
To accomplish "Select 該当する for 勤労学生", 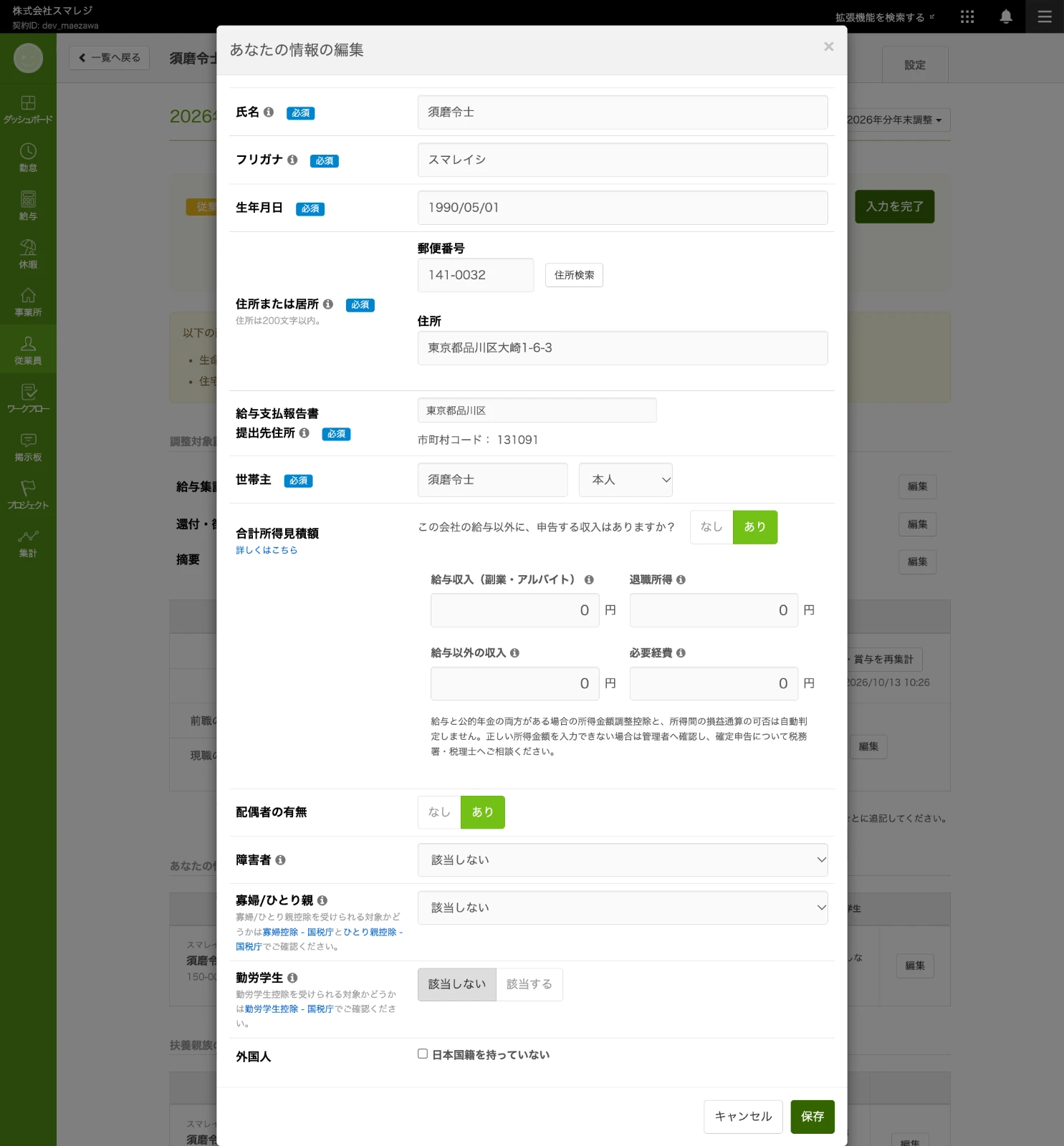I will coord(529,984).
